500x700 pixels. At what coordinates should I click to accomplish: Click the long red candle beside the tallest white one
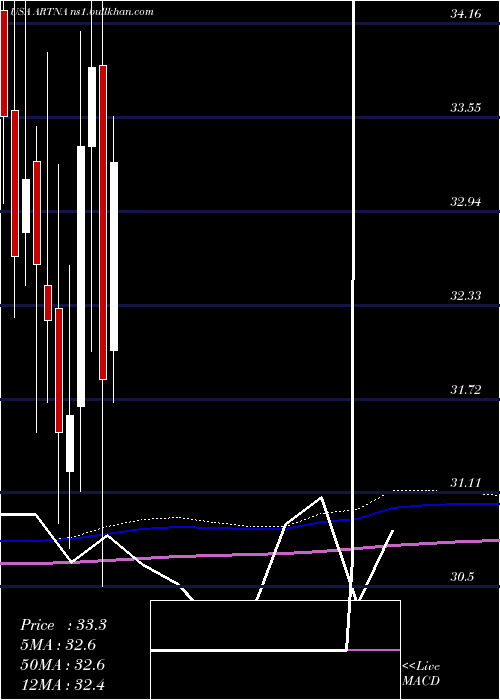pos(103,222)
